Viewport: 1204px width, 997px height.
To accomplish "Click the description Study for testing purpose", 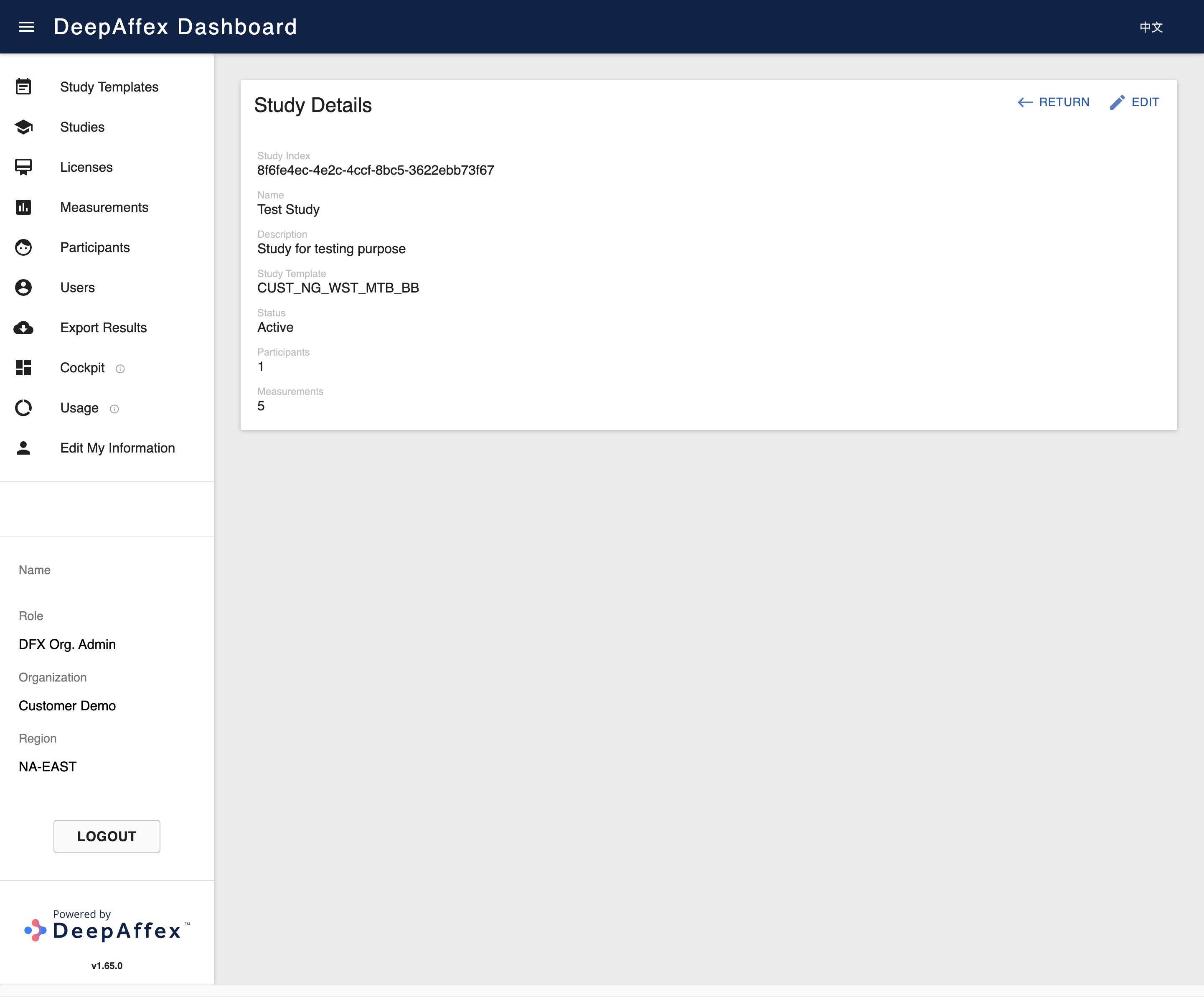I will pyautogui.click(x=331, y=249).
